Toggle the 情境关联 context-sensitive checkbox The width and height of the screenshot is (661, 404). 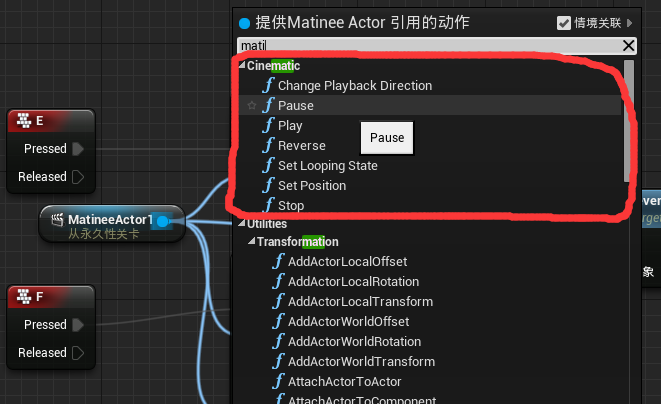coord(564,23)
